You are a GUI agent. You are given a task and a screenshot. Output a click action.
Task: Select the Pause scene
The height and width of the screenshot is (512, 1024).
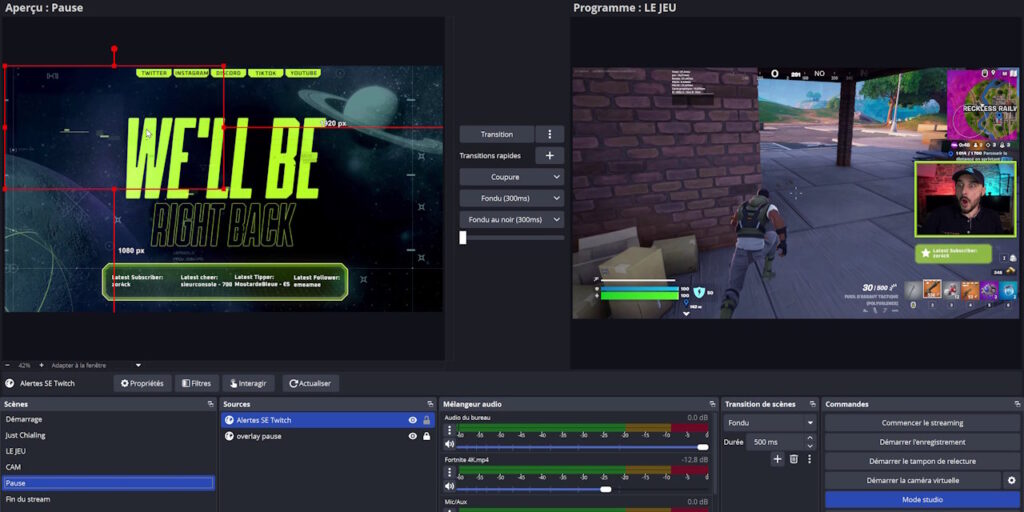coord(108,483)
